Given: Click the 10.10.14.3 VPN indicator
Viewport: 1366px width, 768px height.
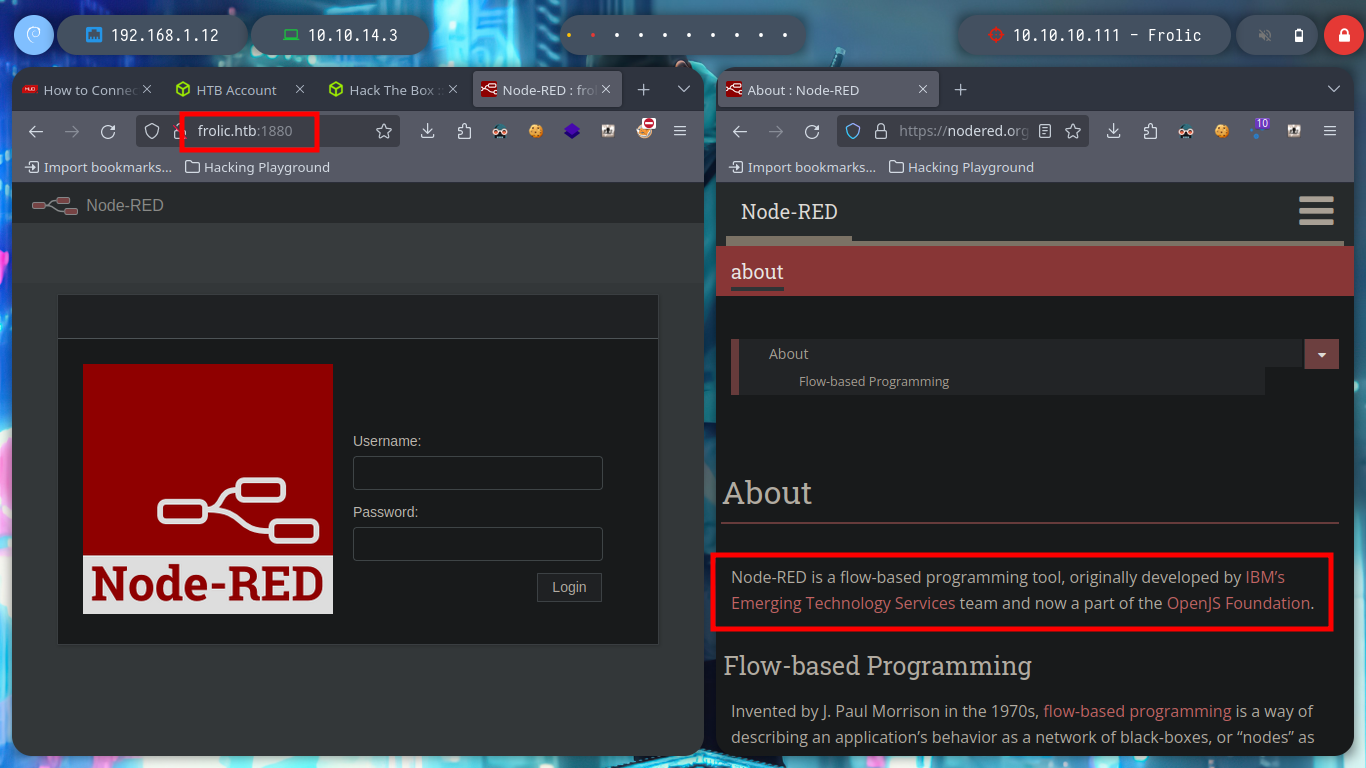Looking at the screenshot, I should point(340,35).
